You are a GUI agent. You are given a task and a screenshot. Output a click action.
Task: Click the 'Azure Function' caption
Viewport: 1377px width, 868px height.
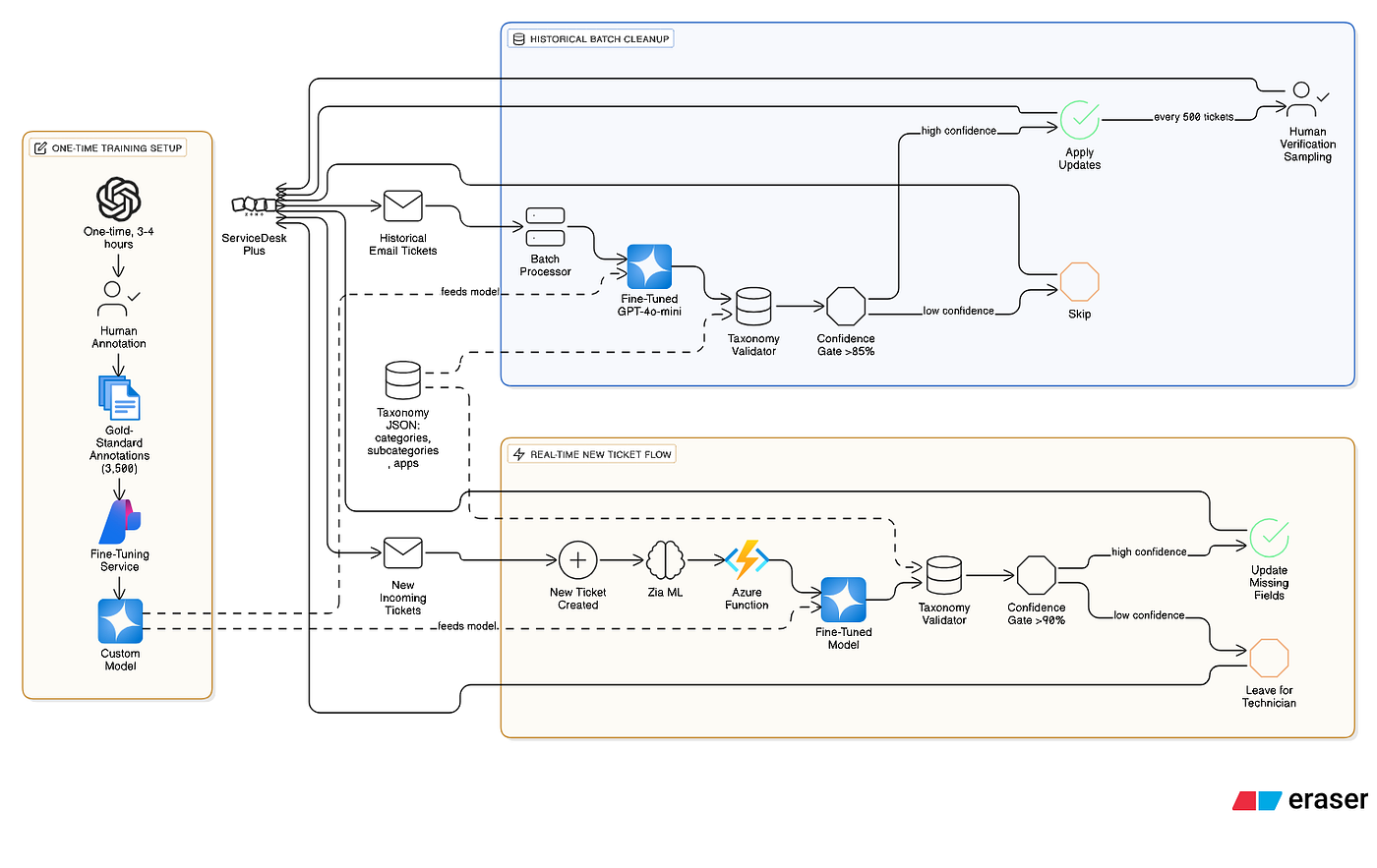click(748, 599)
